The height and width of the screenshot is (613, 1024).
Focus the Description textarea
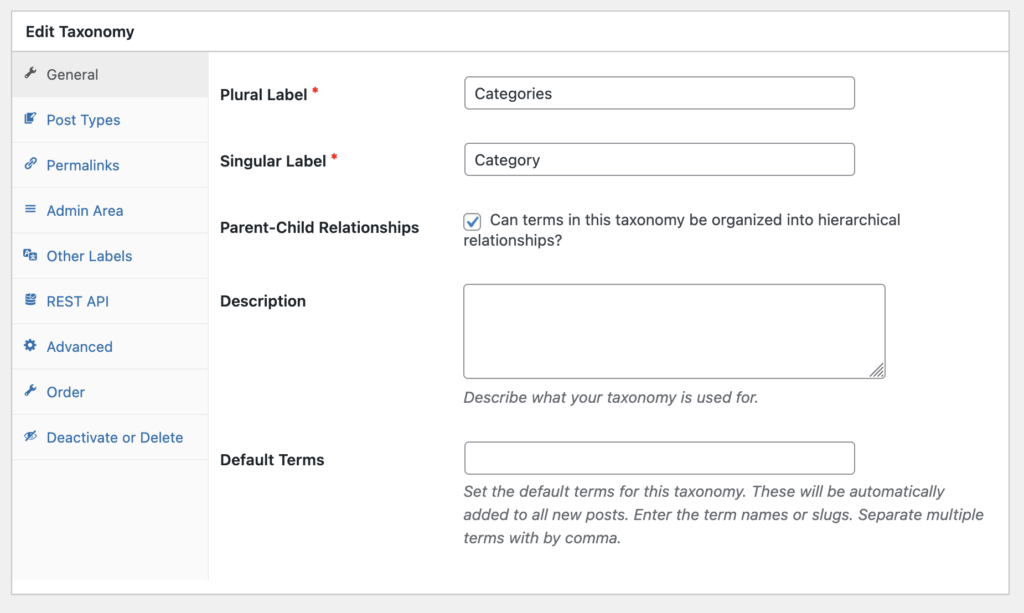pos(674,330)
